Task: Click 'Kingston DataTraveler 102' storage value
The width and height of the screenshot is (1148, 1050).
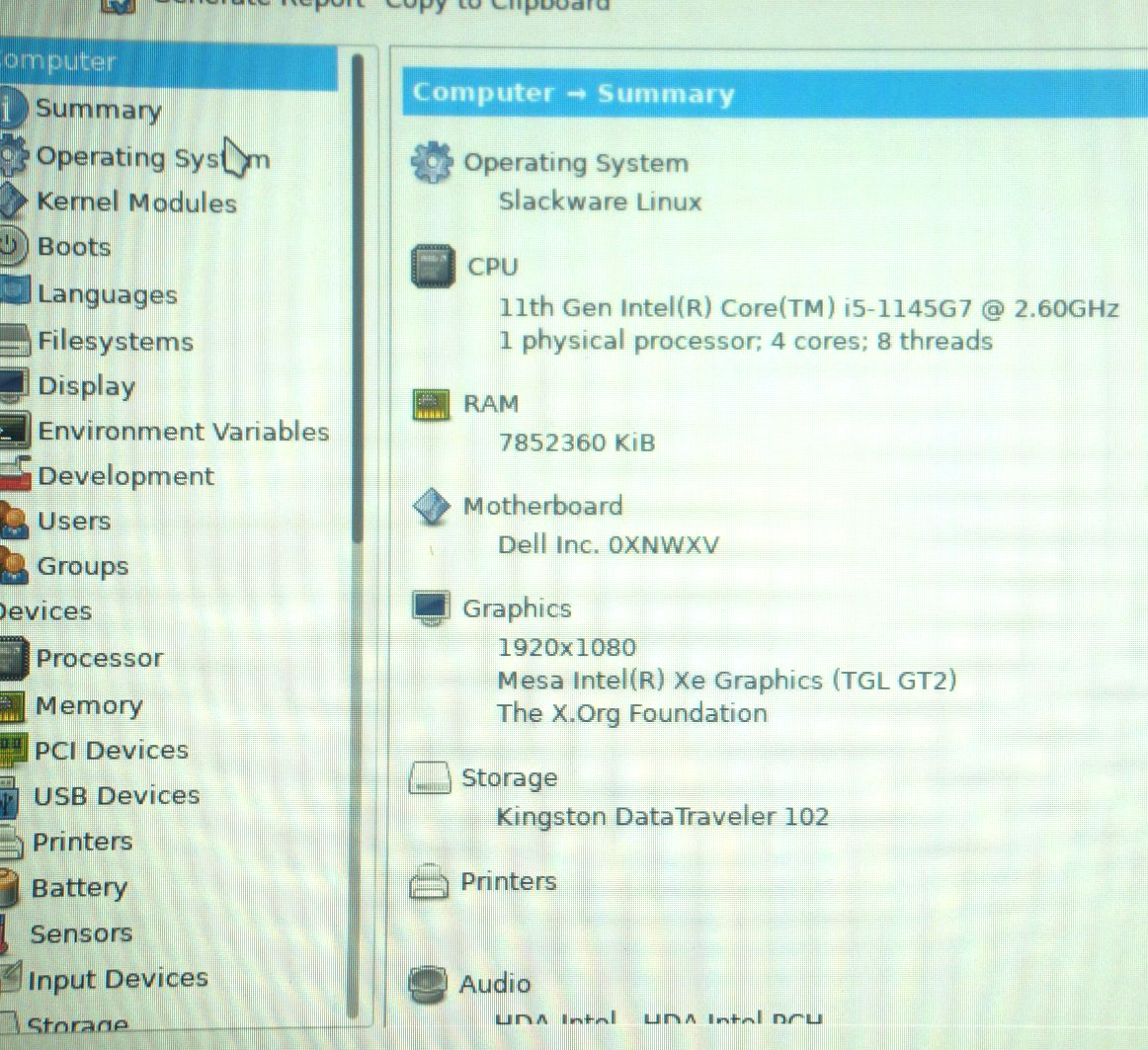Action: [x=663, y=817]
